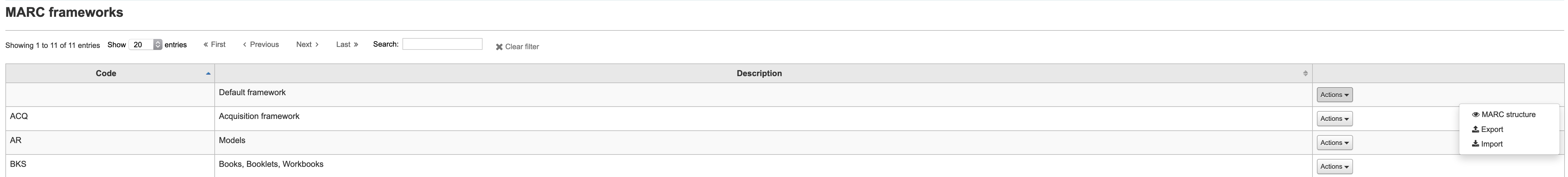Open Actions dropdown for Books, Booklets, Workbooks

1334,167
